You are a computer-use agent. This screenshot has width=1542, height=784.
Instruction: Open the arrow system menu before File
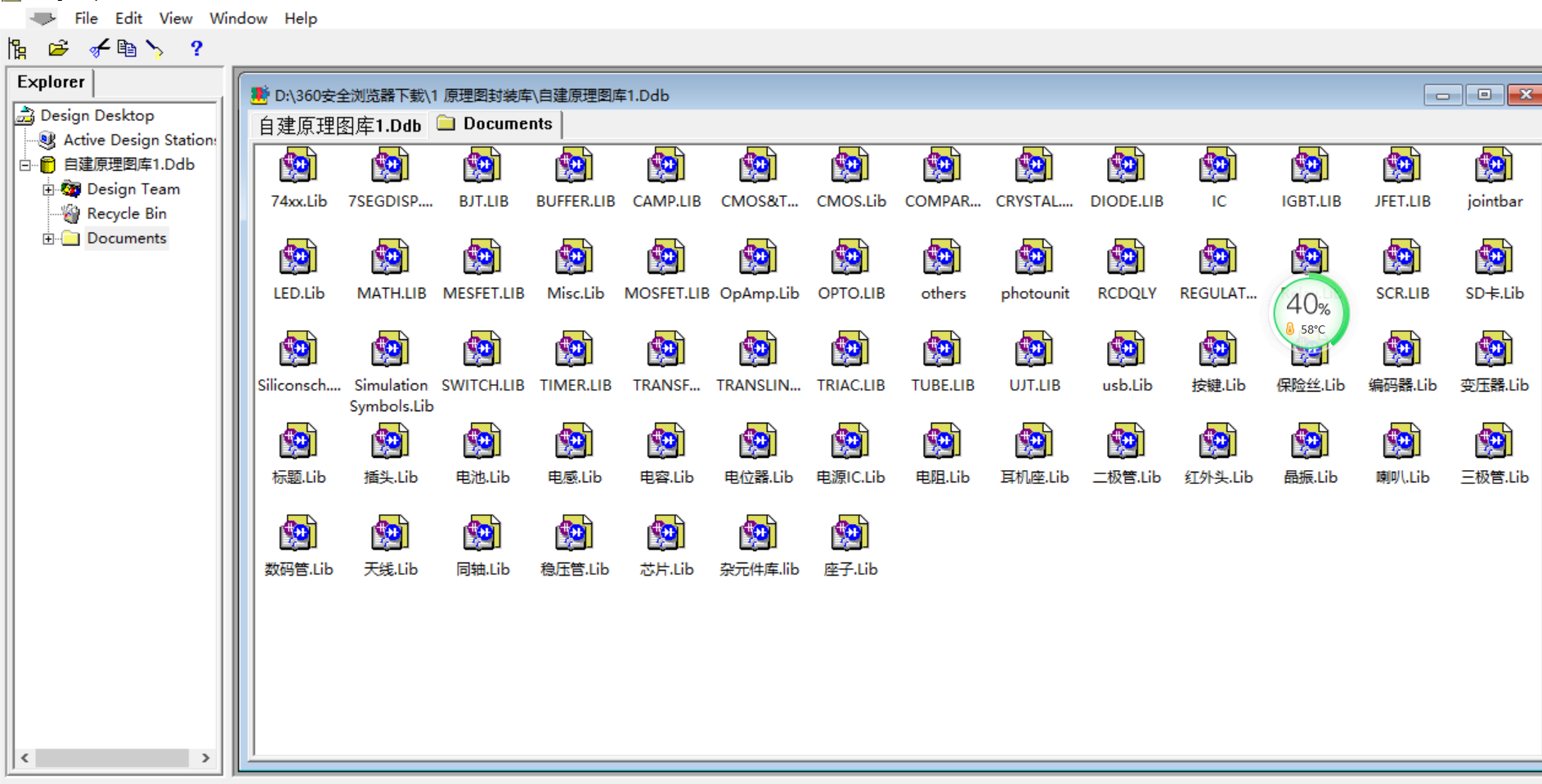pos(43,18)
